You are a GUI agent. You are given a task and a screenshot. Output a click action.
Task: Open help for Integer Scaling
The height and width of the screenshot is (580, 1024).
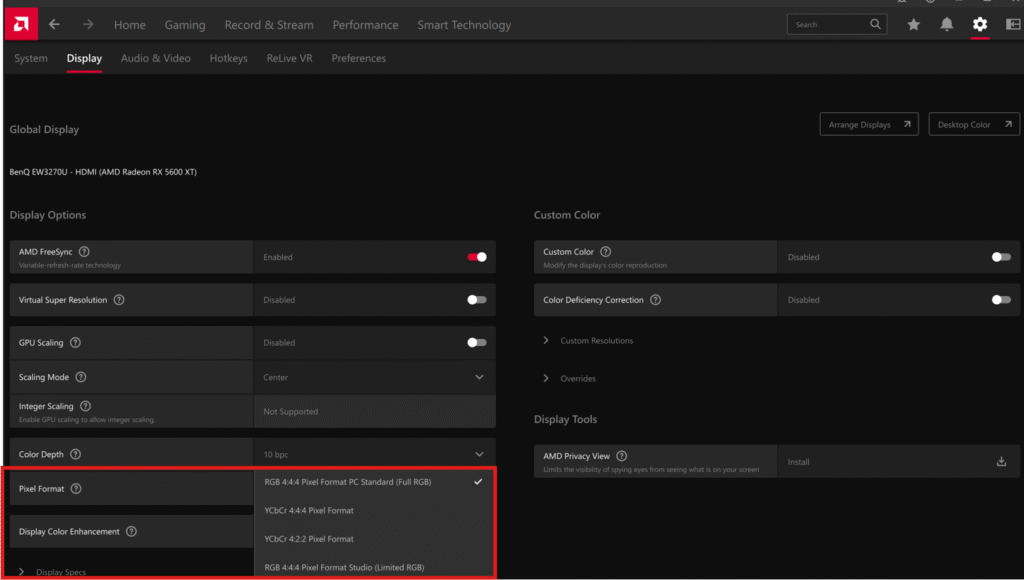[85, 406]
